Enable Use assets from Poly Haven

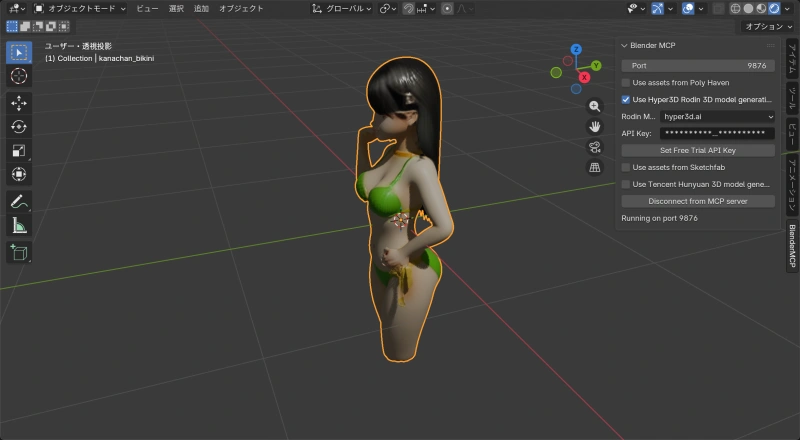coord(626,82)
